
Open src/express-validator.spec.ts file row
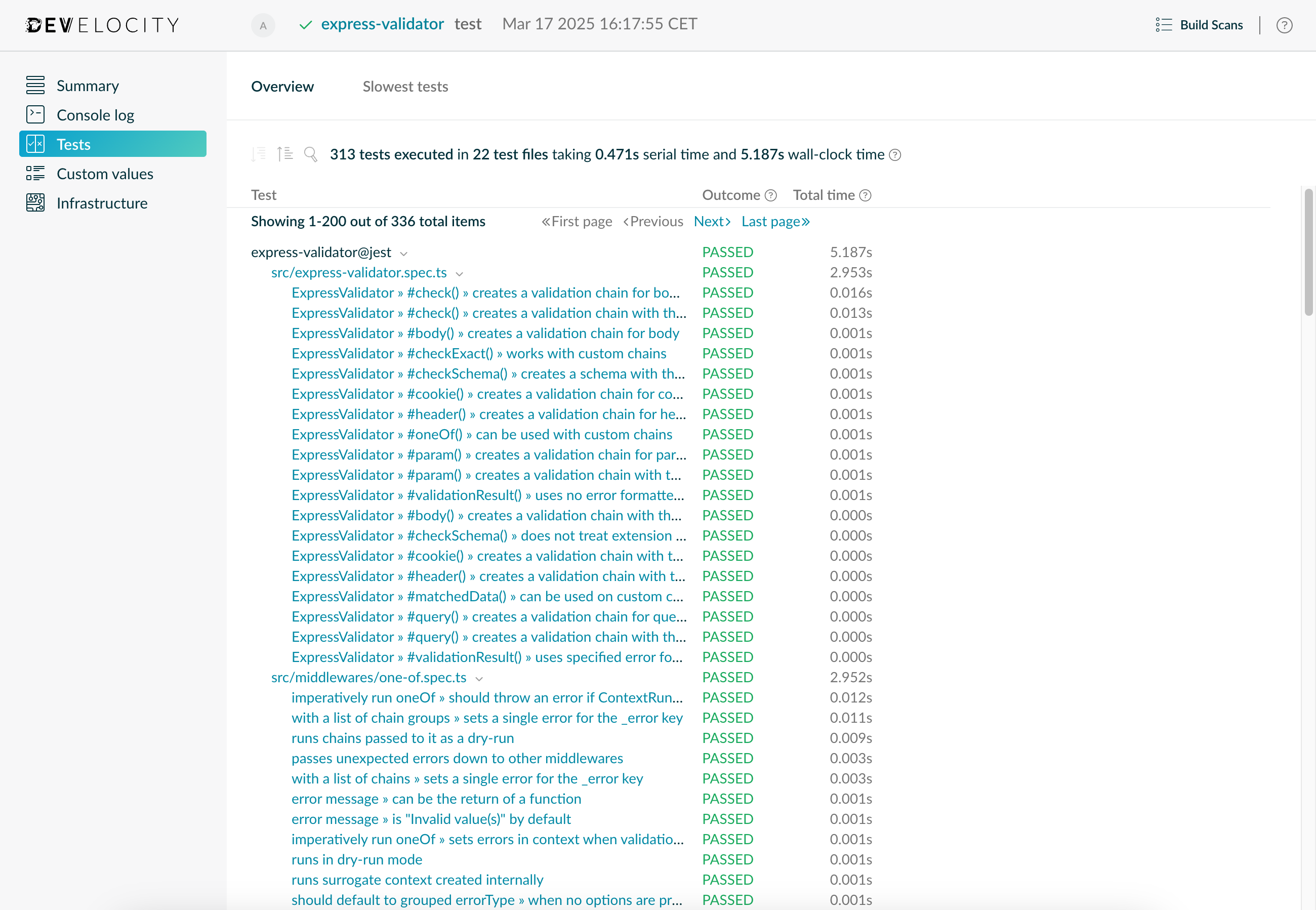pos(359,272)
